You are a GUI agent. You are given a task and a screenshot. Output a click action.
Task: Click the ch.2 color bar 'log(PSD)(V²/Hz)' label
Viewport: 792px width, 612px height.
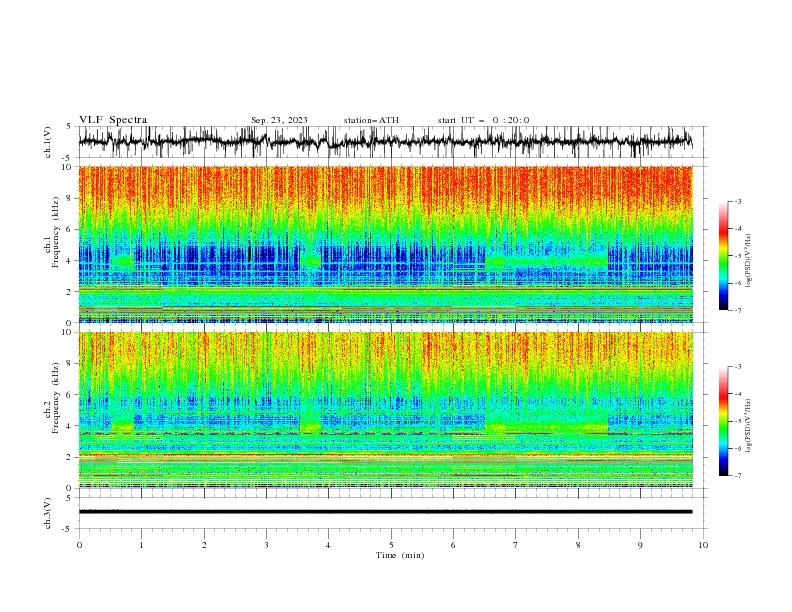749,425
